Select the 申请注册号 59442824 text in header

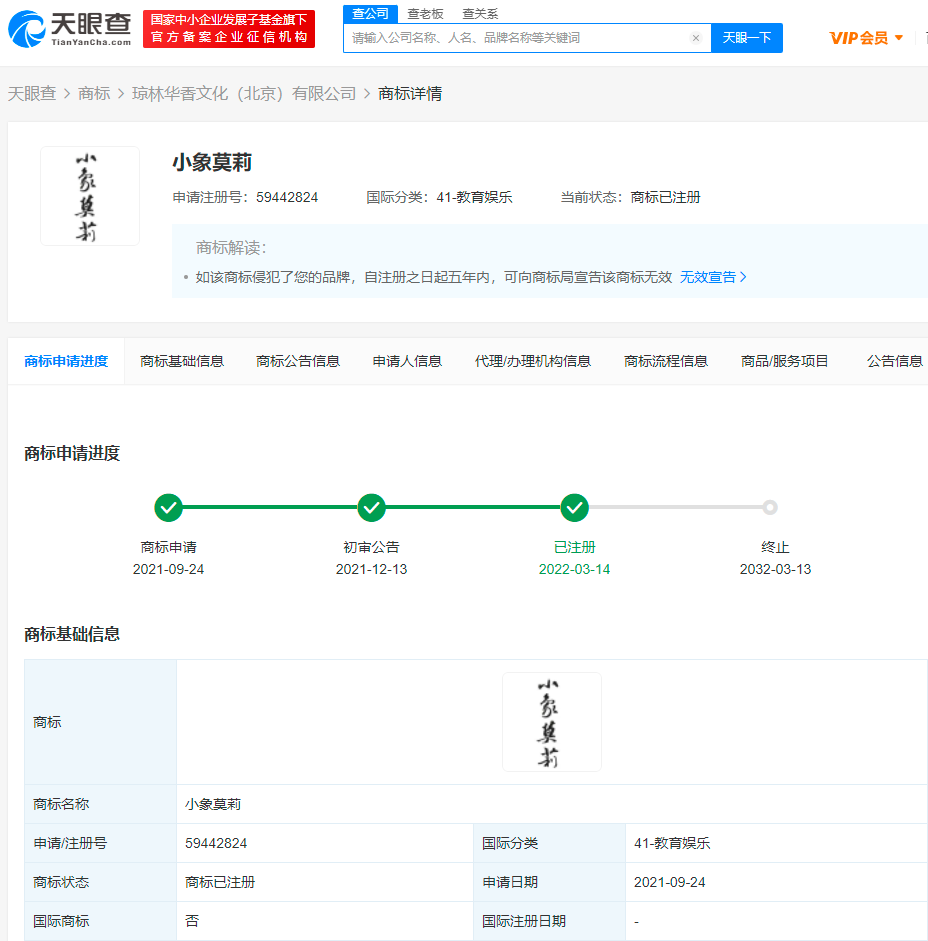click(x=245, y=197)
